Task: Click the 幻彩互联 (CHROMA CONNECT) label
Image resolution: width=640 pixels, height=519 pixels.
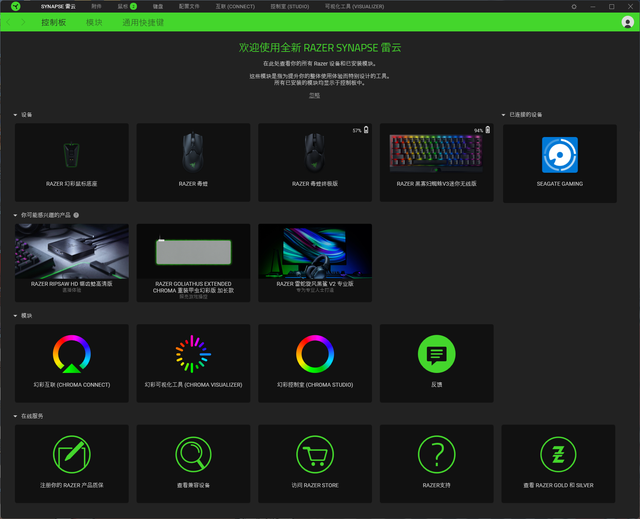Action: click(x=72, y=385)
